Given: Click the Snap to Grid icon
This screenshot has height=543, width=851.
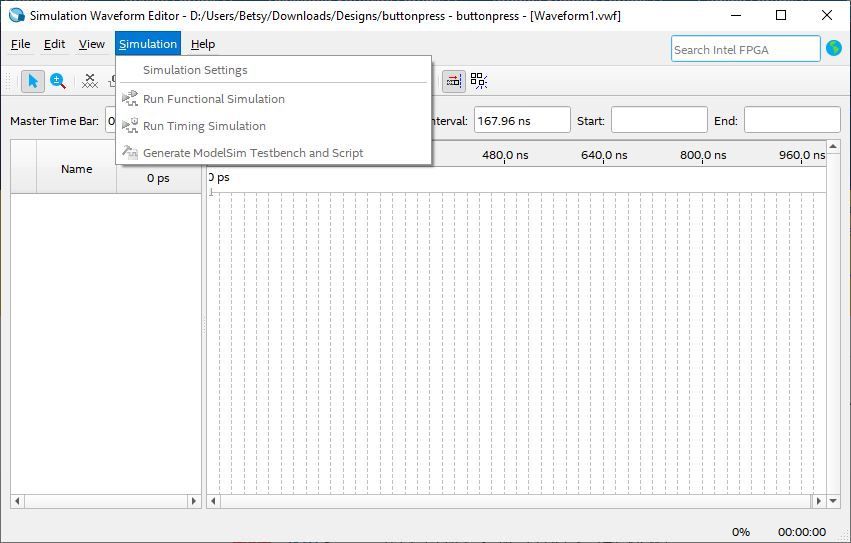Looking at the screenshot, I should [478, 81].
